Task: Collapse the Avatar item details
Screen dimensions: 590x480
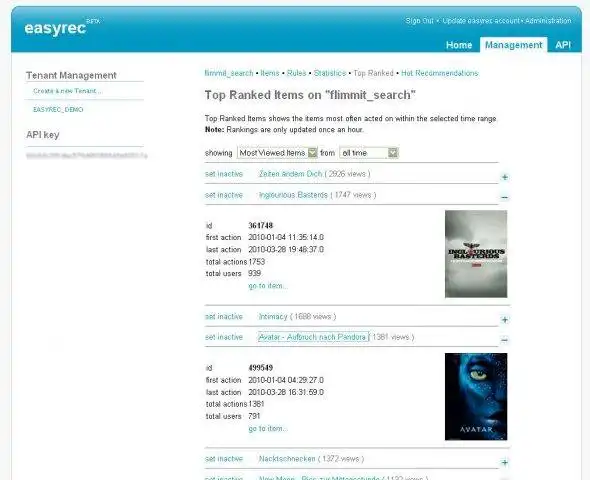Action: 505,340
